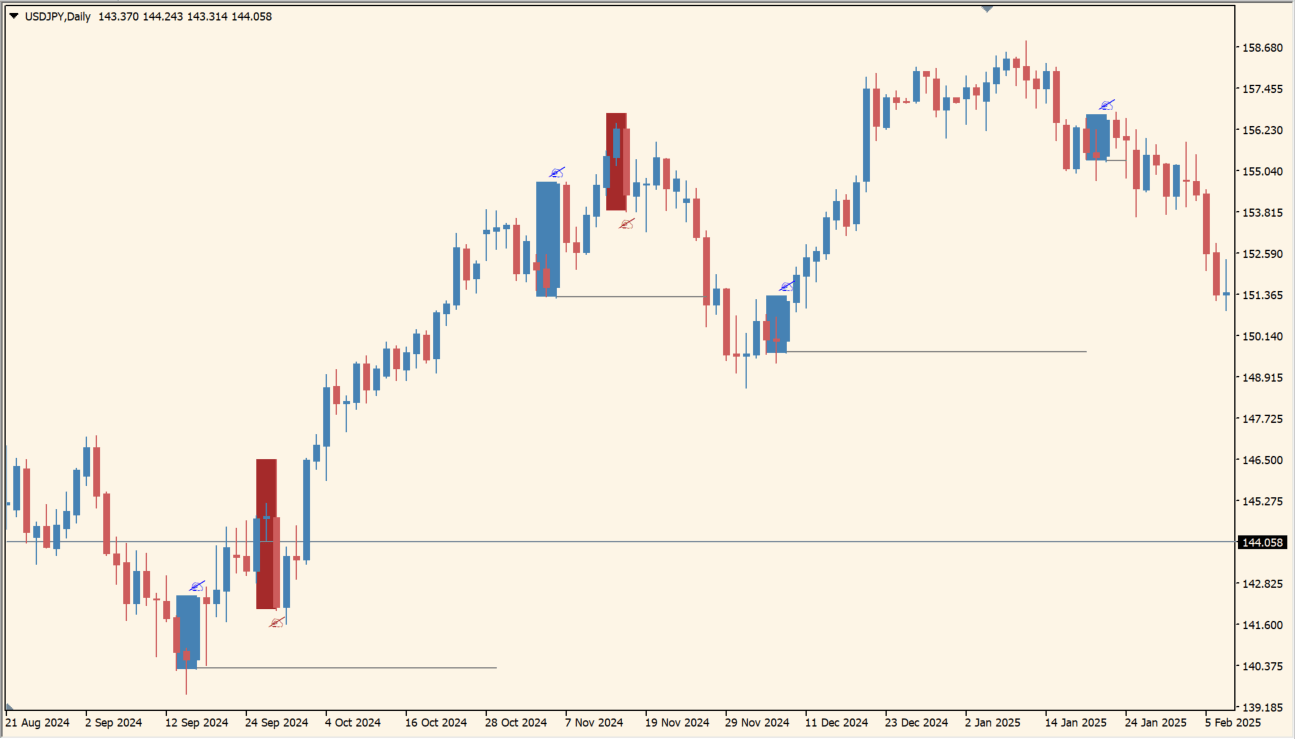This screenshot has width=1295, height=739.
Task: Select red signal arrow below the November 2024 red box
Action: tap(626, 224)
